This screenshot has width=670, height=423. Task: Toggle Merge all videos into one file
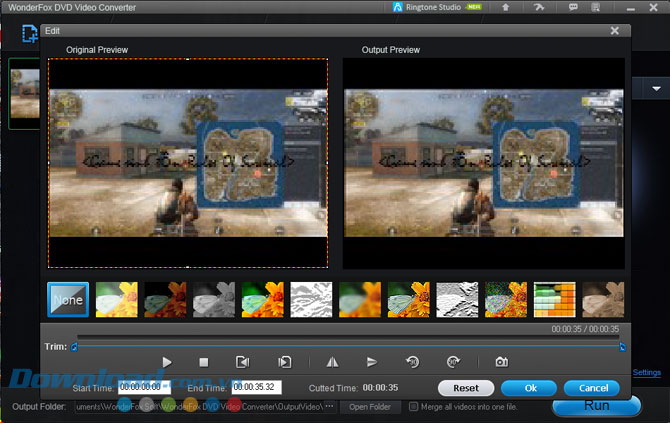coord(413,407)
